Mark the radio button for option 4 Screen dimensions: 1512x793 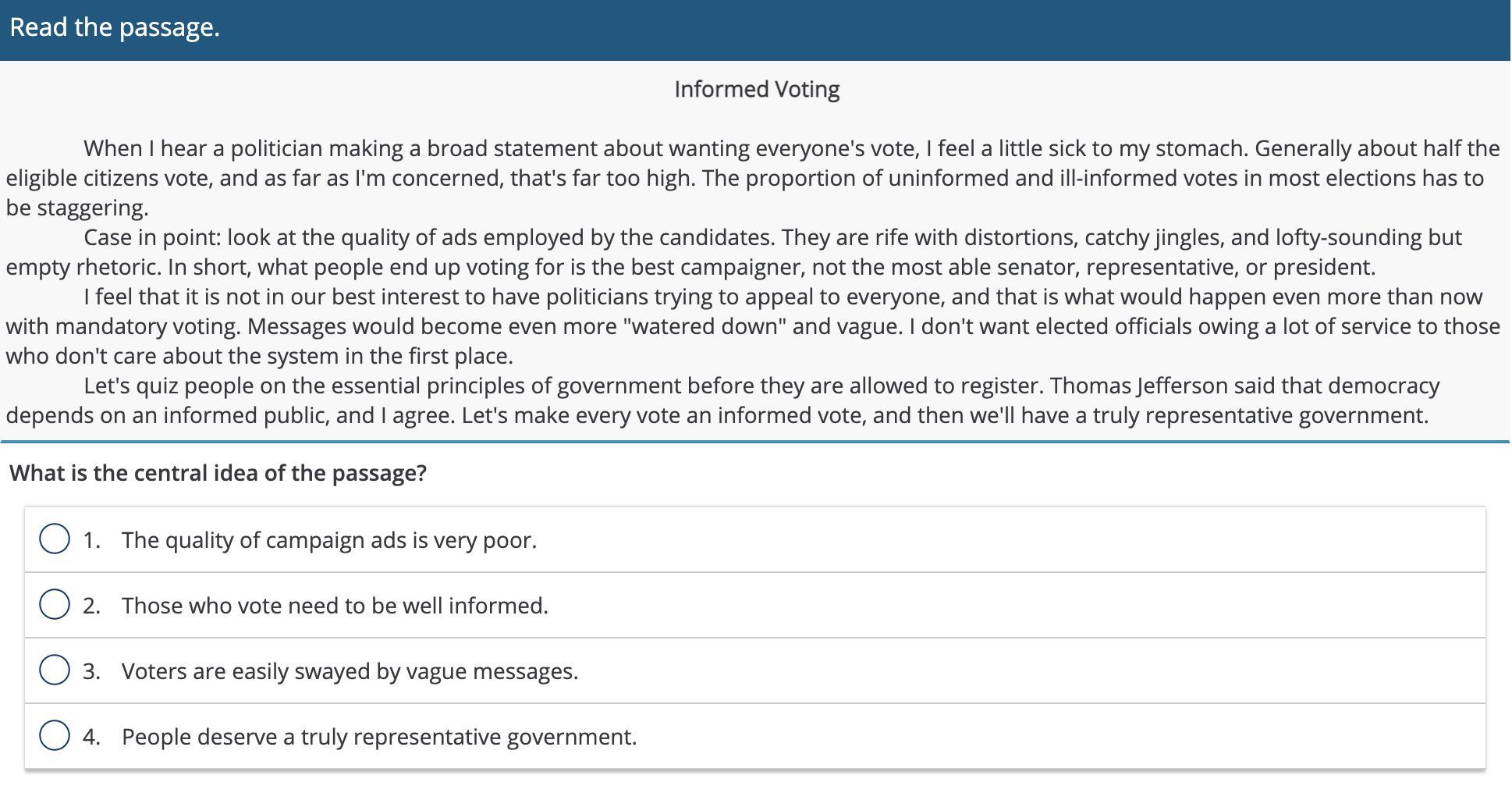click(55, 736)
